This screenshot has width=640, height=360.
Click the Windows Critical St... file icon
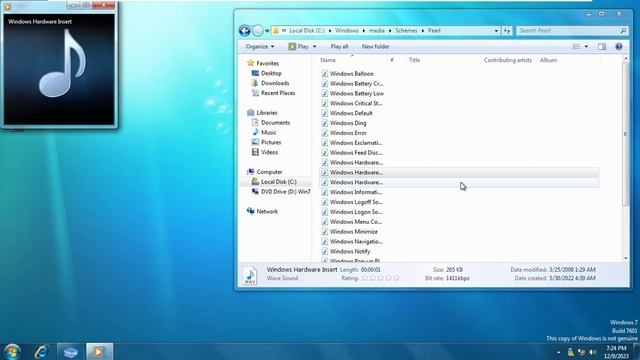point(325,103)
